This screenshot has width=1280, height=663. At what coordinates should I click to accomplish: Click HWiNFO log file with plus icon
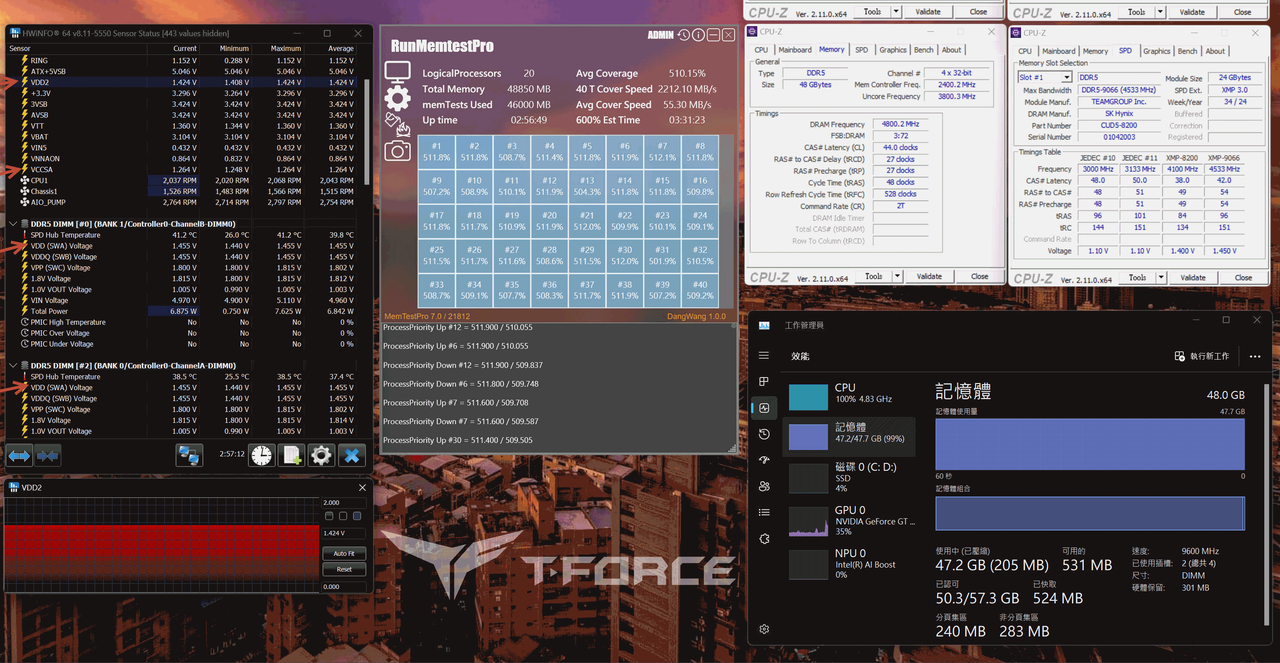click(291, 456)
